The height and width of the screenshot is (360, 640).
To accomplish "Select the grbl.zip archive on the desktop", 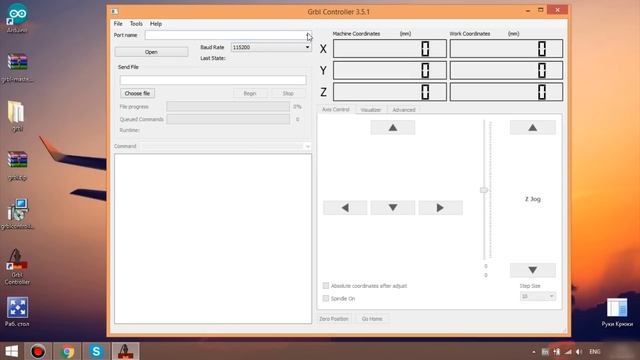I will 17,165.
